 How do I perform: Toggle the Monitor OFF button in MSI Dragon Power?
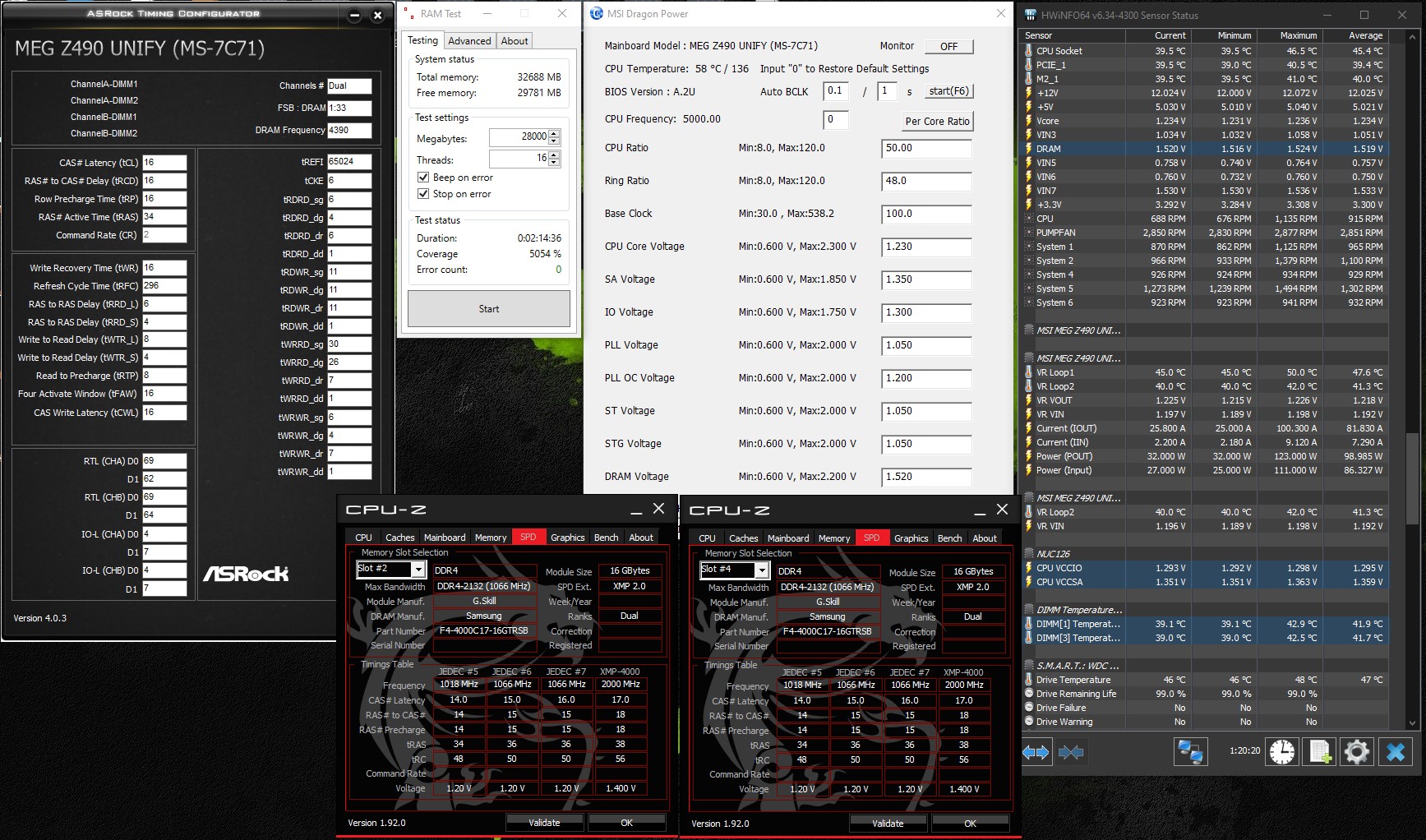coord(948,47)
